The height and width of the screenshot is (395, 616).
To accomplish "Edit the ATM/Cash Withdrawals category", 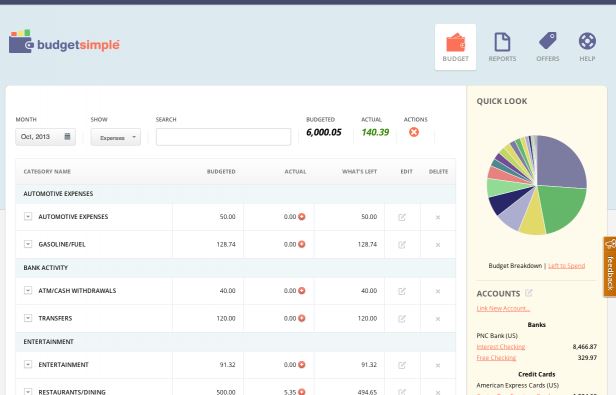I will pos(402,291).
